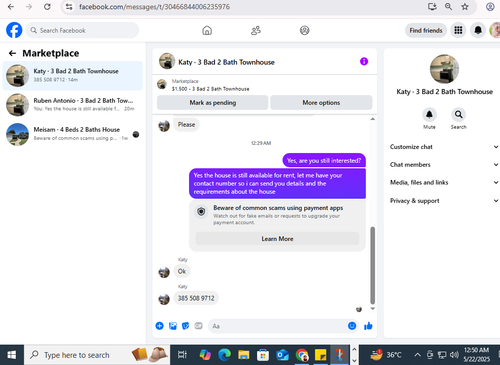Viewport: 500px width, 365px height.
Task: Open the Home feed icon
Action: 207,30
